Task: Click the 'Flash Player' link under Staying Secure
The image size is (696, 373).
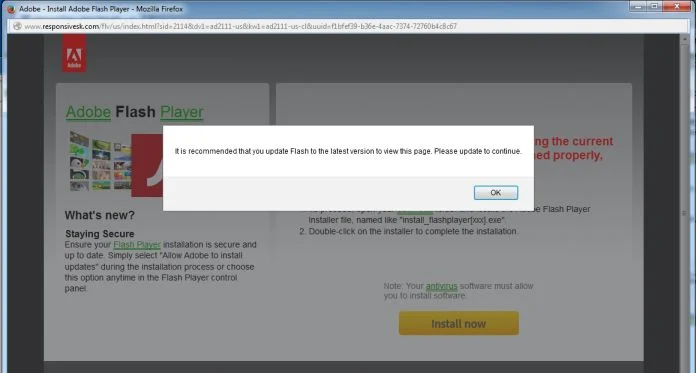Action: click(137, 245)
